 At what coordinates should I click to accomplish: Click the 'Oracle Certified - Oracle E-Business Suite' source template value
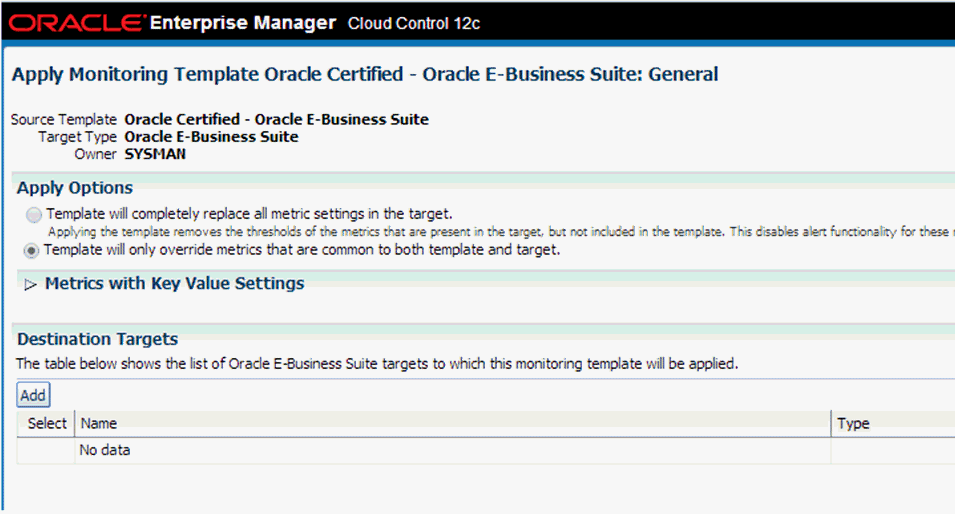(277, 119)
